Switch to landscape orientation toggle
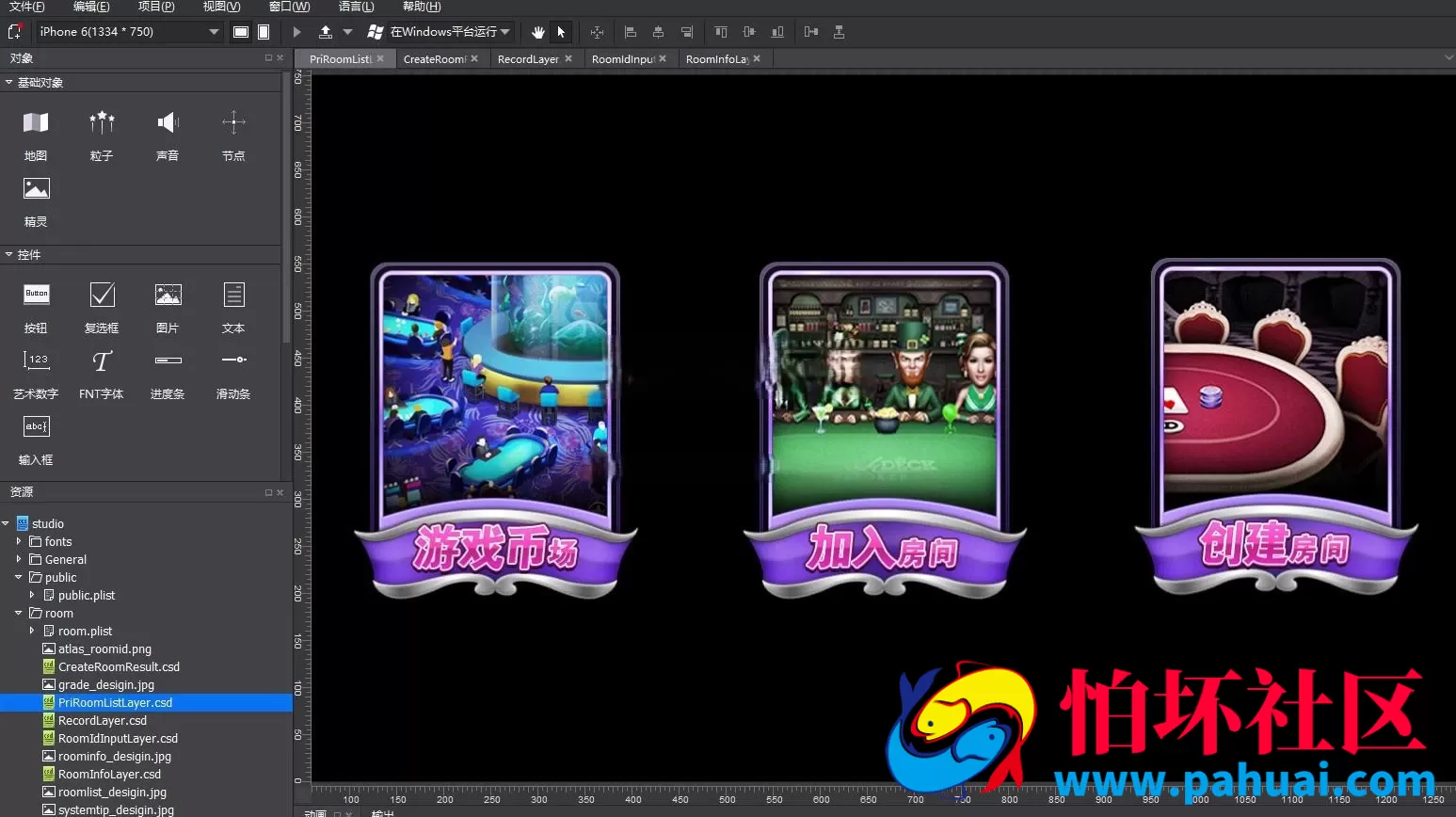This screenshot has width=1456, height=817. point(241,32)
